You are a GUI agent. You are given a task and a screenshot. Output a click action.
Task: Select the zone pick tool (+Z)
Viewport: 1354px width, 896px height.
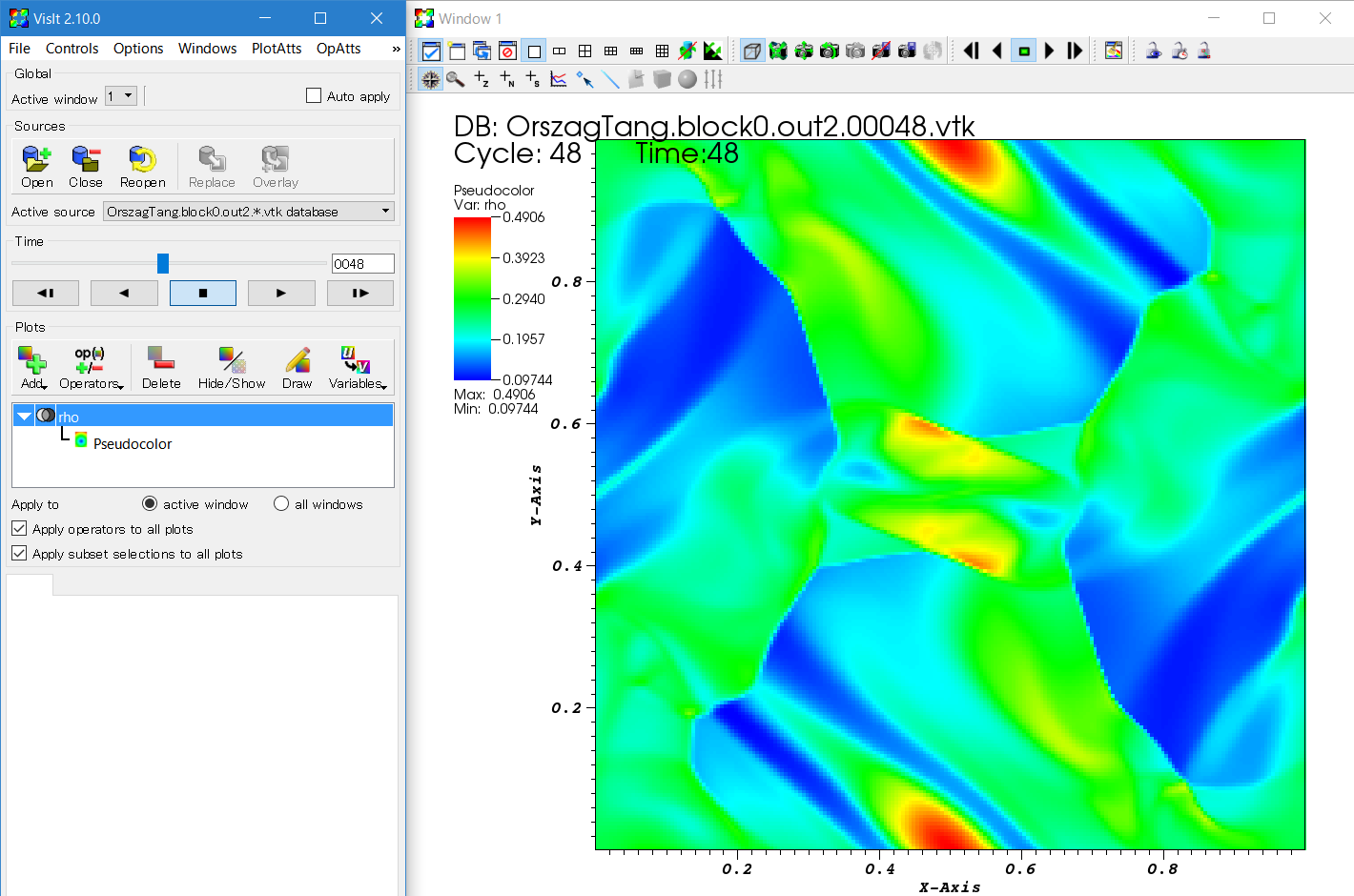click(x=482, y=79)
